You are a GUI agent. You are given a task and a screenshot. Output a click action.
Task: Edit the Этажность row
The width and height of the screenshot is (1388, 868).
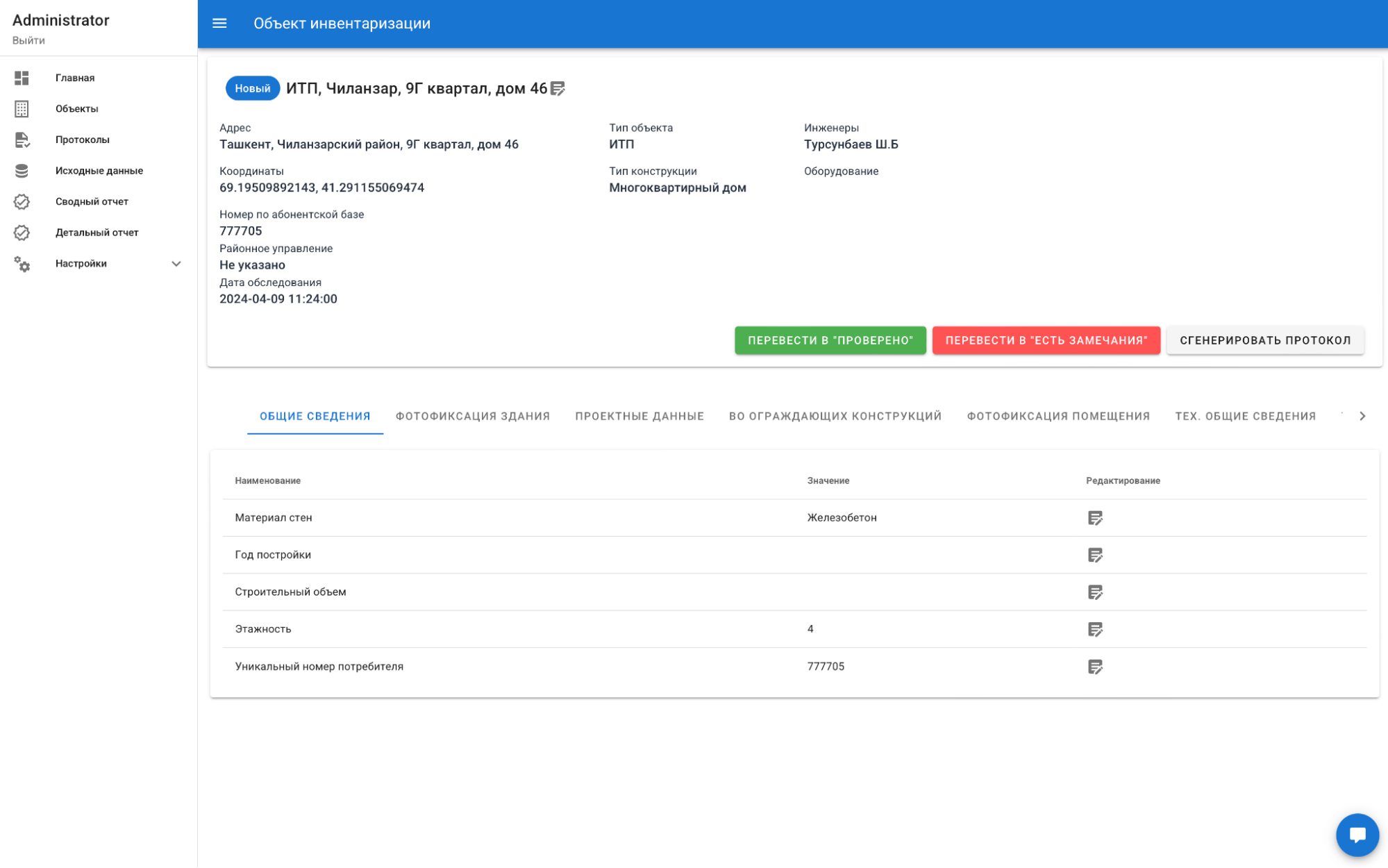point(1095,629)
